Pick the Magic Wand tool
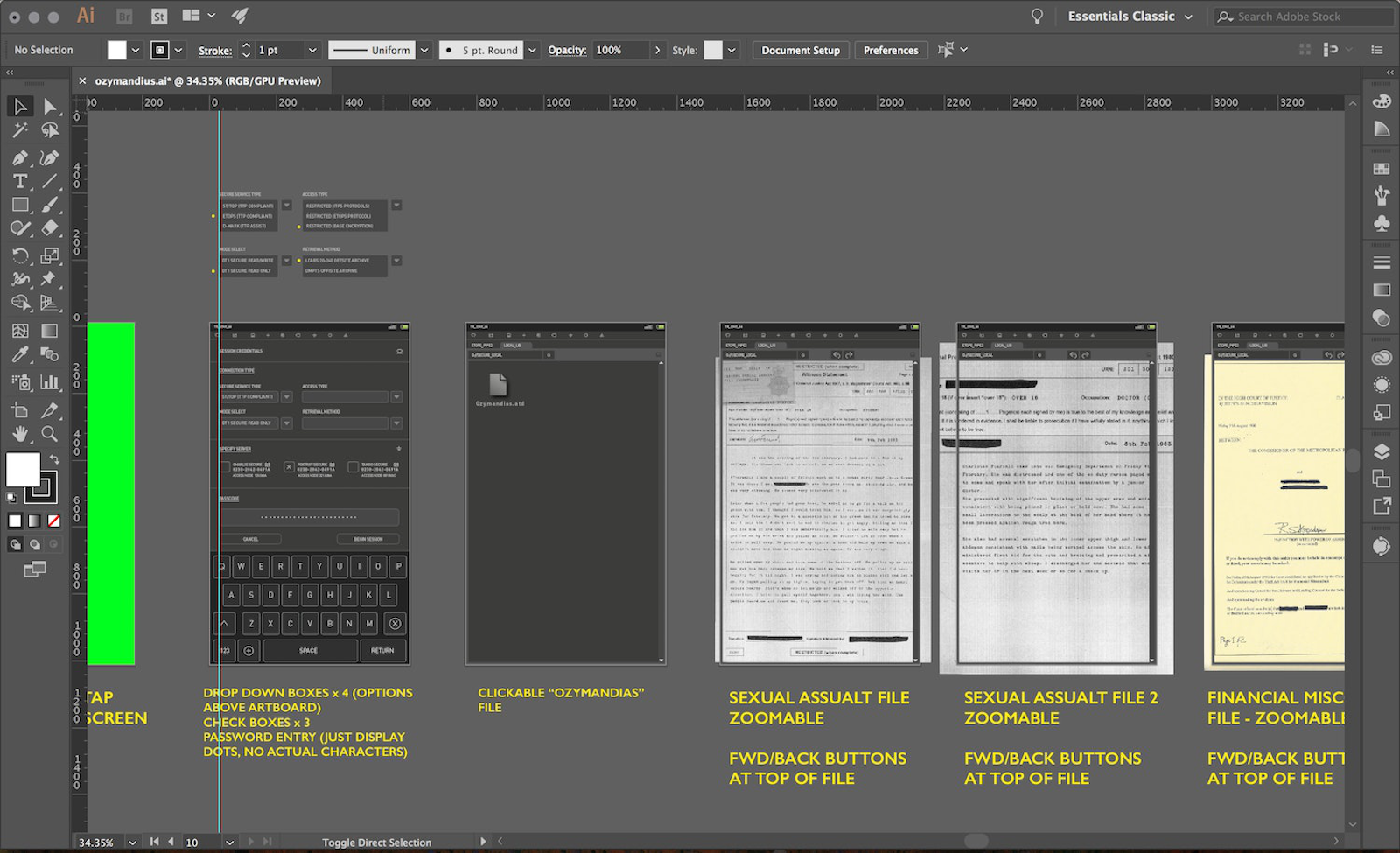Image resolution: width=1400 pixels, height=853 pixels. pyautogui.click(x=19, y=130)
